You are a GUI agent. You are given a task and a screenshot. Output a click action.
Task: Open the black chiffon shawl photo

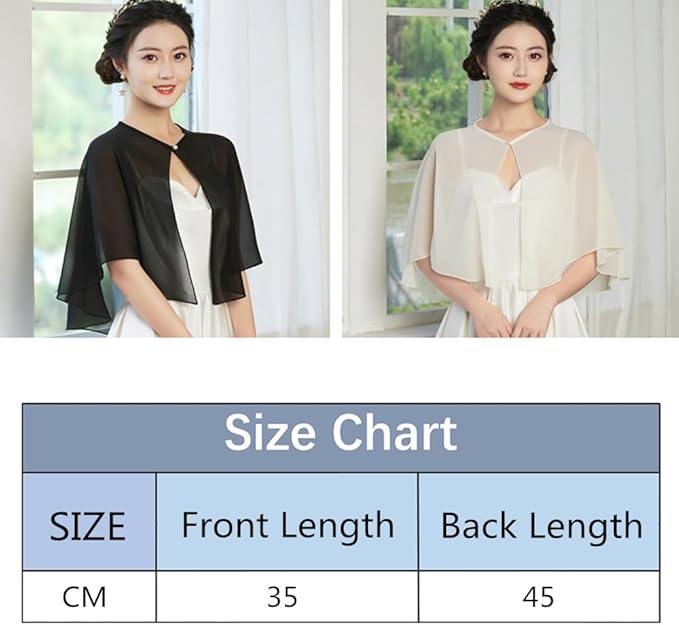(165, 168)
